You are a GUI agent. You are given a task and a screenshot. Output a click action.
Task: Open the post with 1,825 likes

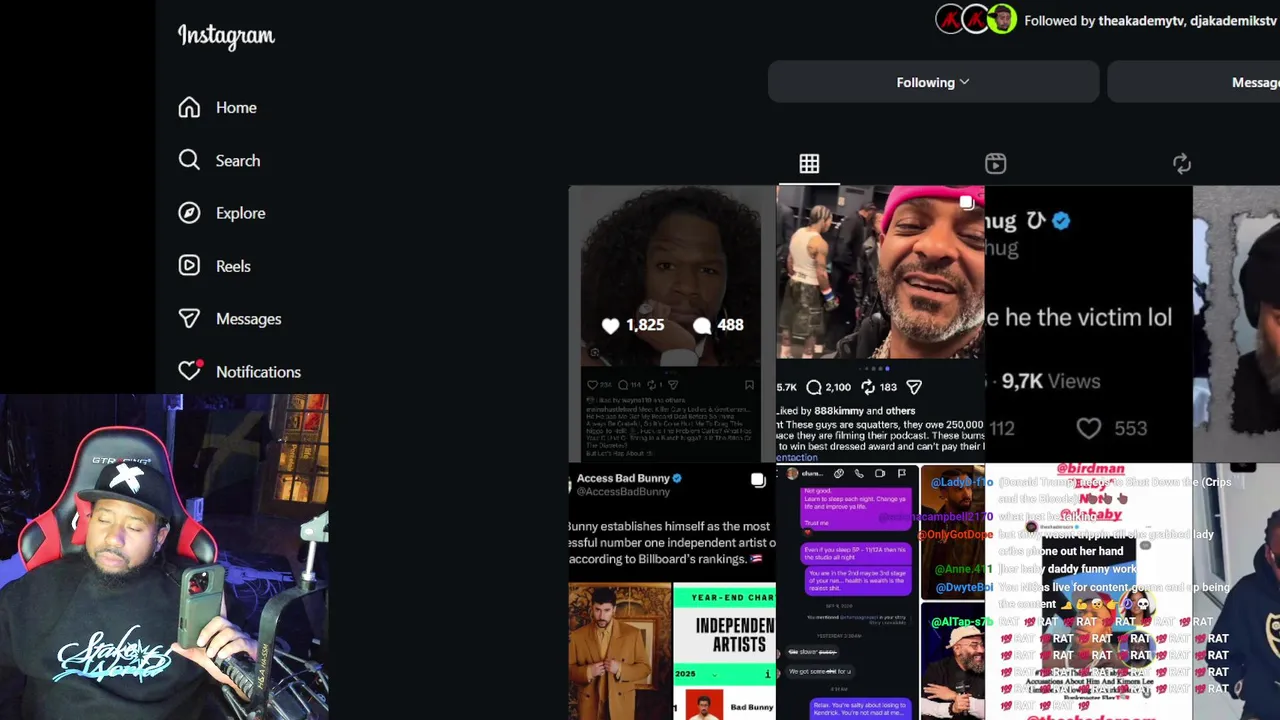click(672, 323)
